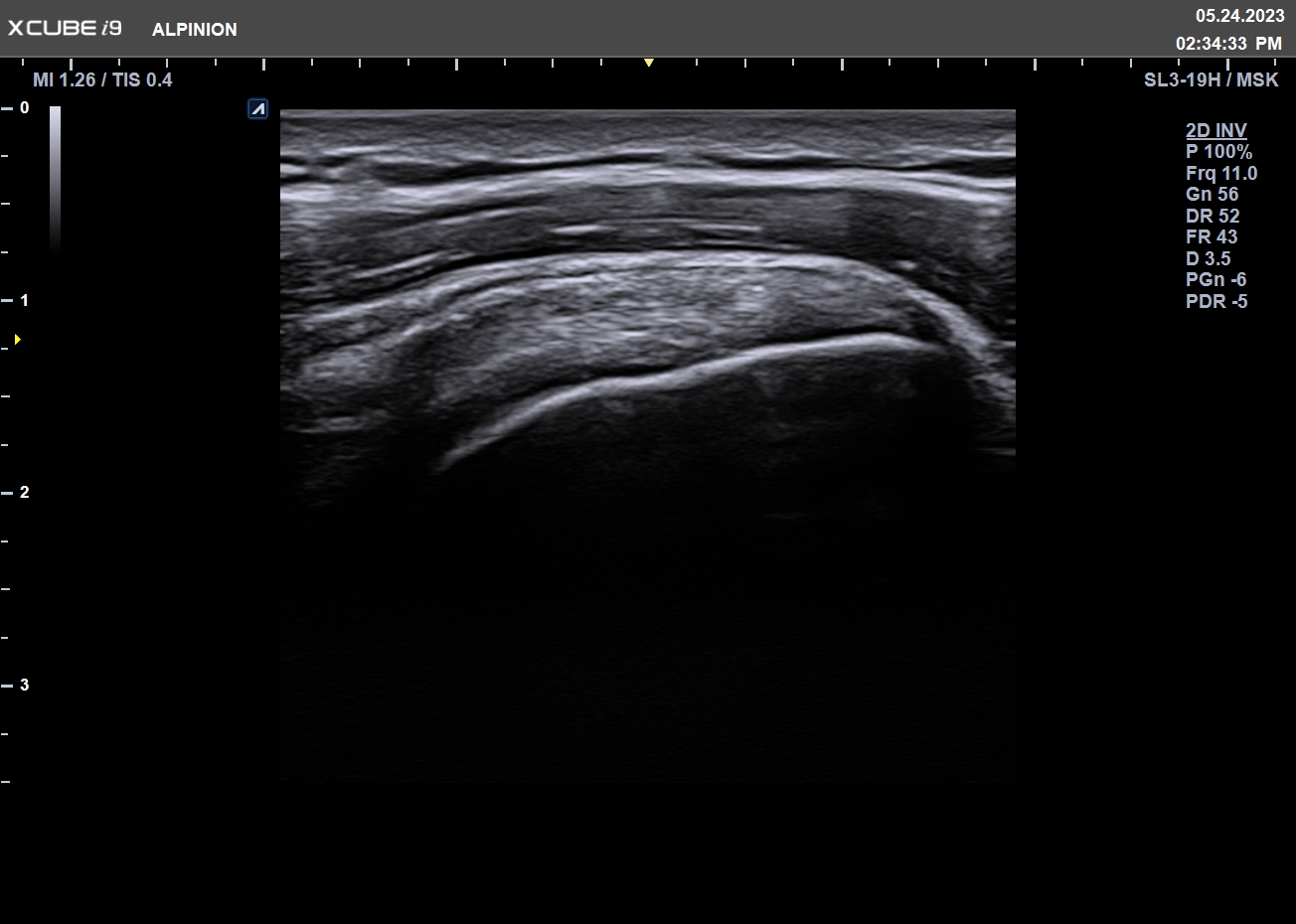Click the P 100% power setting
The image size is (1296, 924).
(1218, 152)
